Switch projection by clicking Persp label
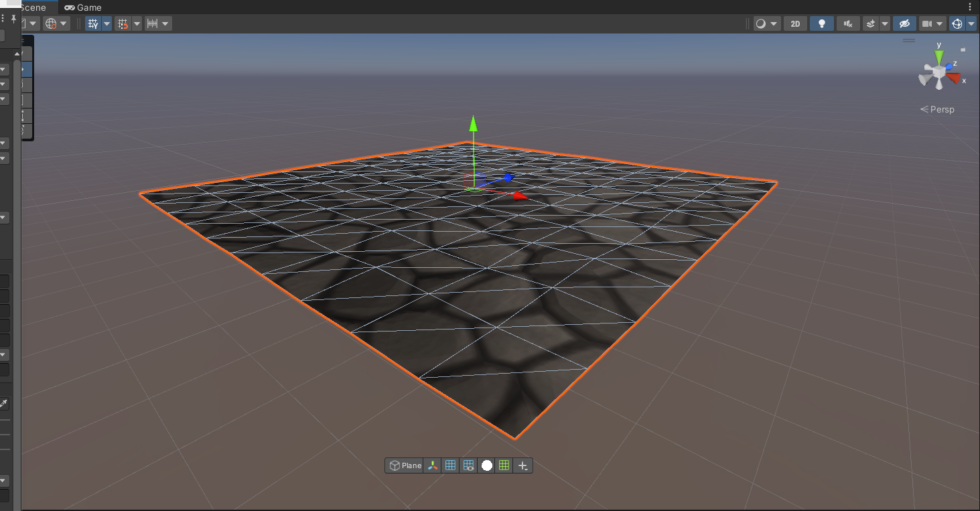 pyautogui.click(x=942, y=109)
